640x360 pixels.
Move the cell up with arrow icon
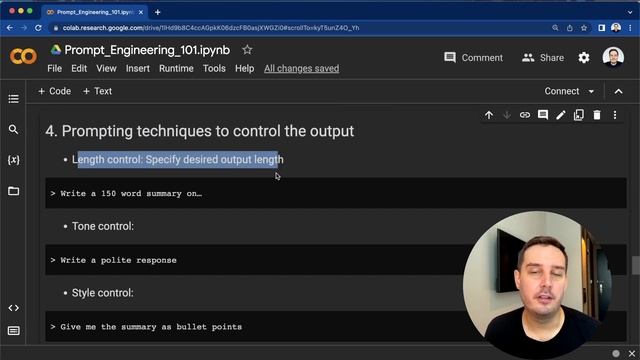click(x=489, y=115)
